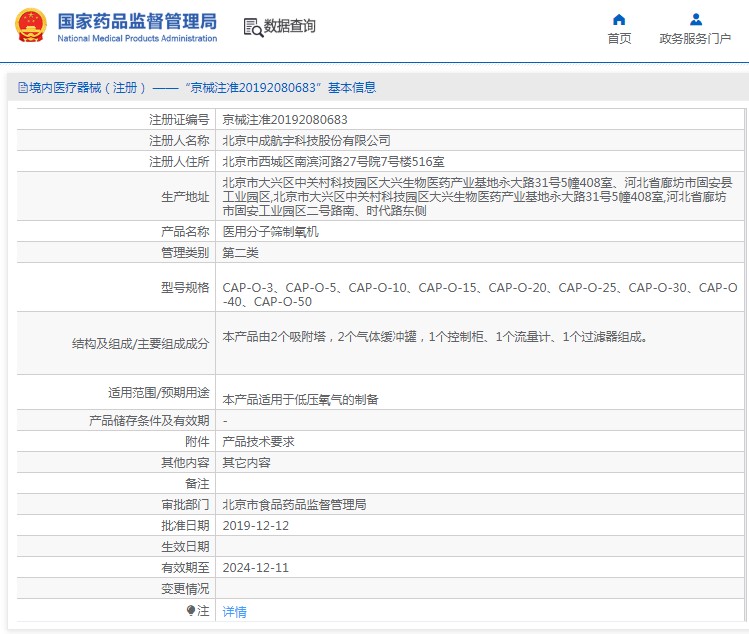Viewport: 749px width, 634px height.
Task: Click the lightbulb icon beside 注
Action: [191, 611]
